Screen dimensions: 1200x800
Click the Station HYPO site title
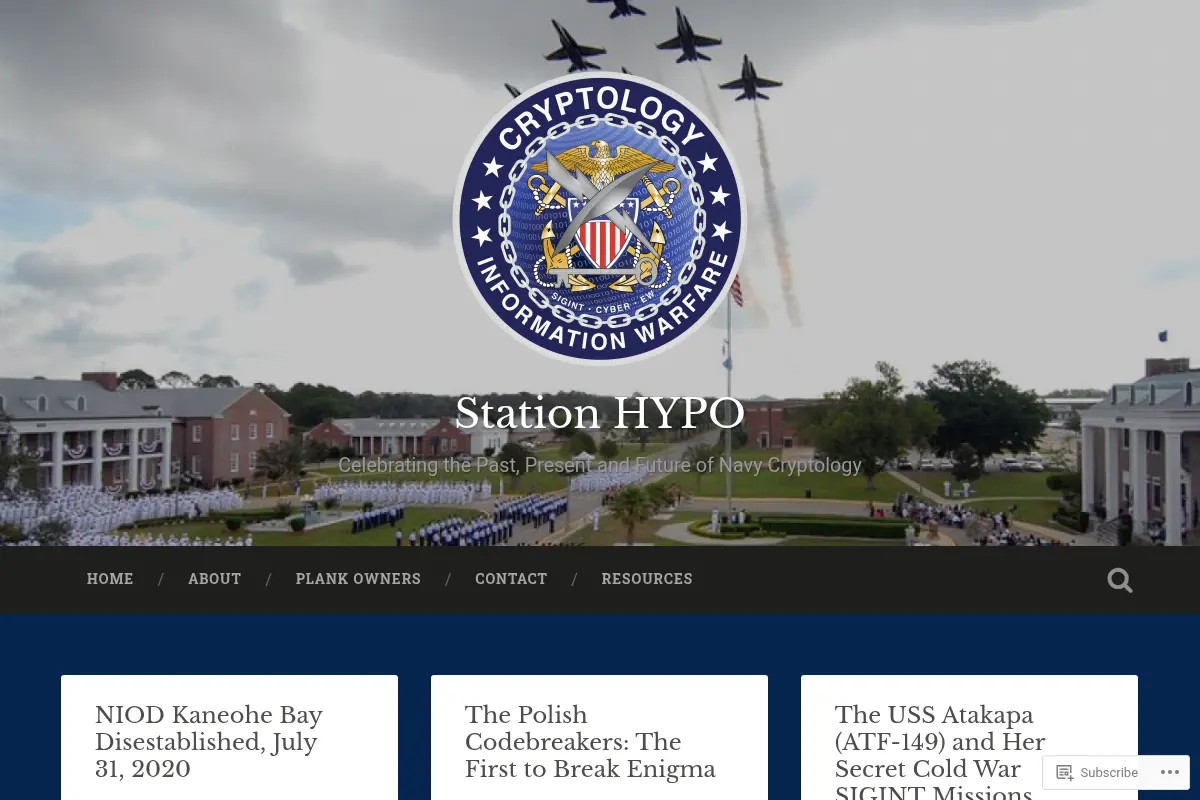pos(600,413)
